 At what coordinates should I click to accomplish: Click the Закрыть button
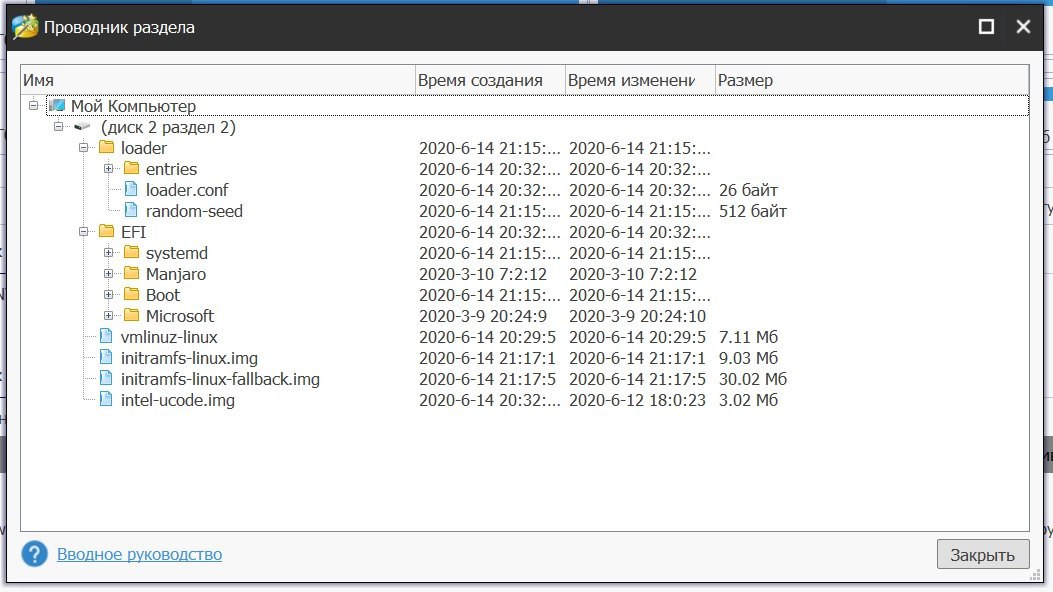click(982, 554)
